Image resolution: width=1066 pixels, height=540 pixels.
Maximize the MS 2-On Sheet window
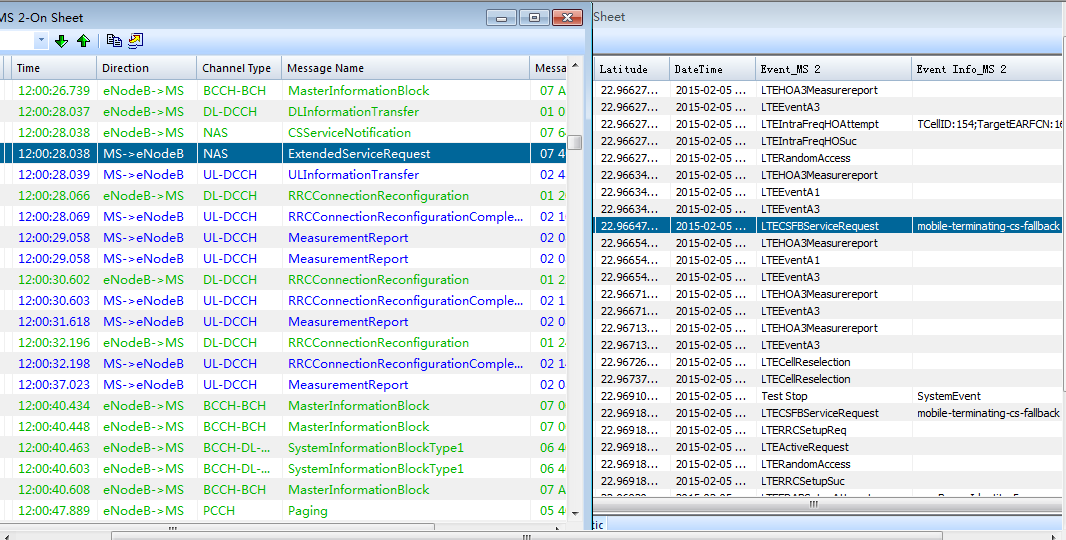534,18
